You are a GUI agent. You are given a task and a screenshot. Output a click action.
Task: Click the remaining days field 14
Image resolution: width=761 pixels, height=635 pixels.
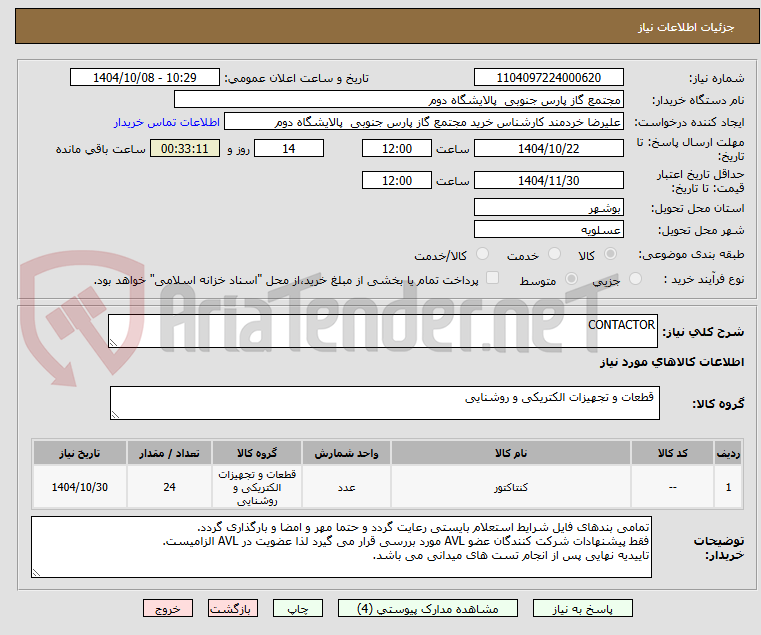[289, 149]
